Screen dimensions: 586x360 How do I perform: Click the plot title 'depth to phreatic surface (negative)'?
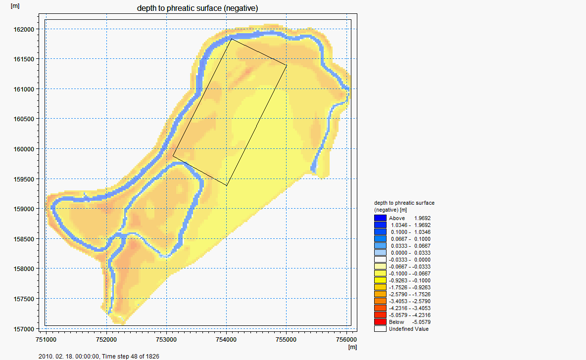click(x=197, y=8)
